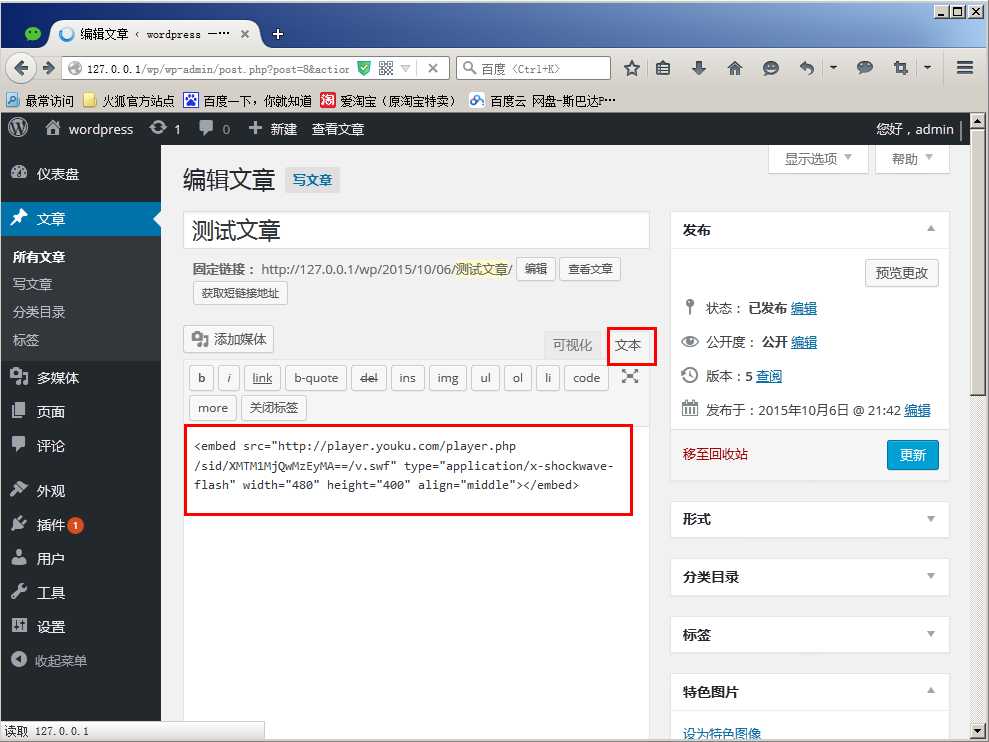
Task: Click the crop screenshot toolbar icon
Action: pyautogui.click(x=901, y=68)
